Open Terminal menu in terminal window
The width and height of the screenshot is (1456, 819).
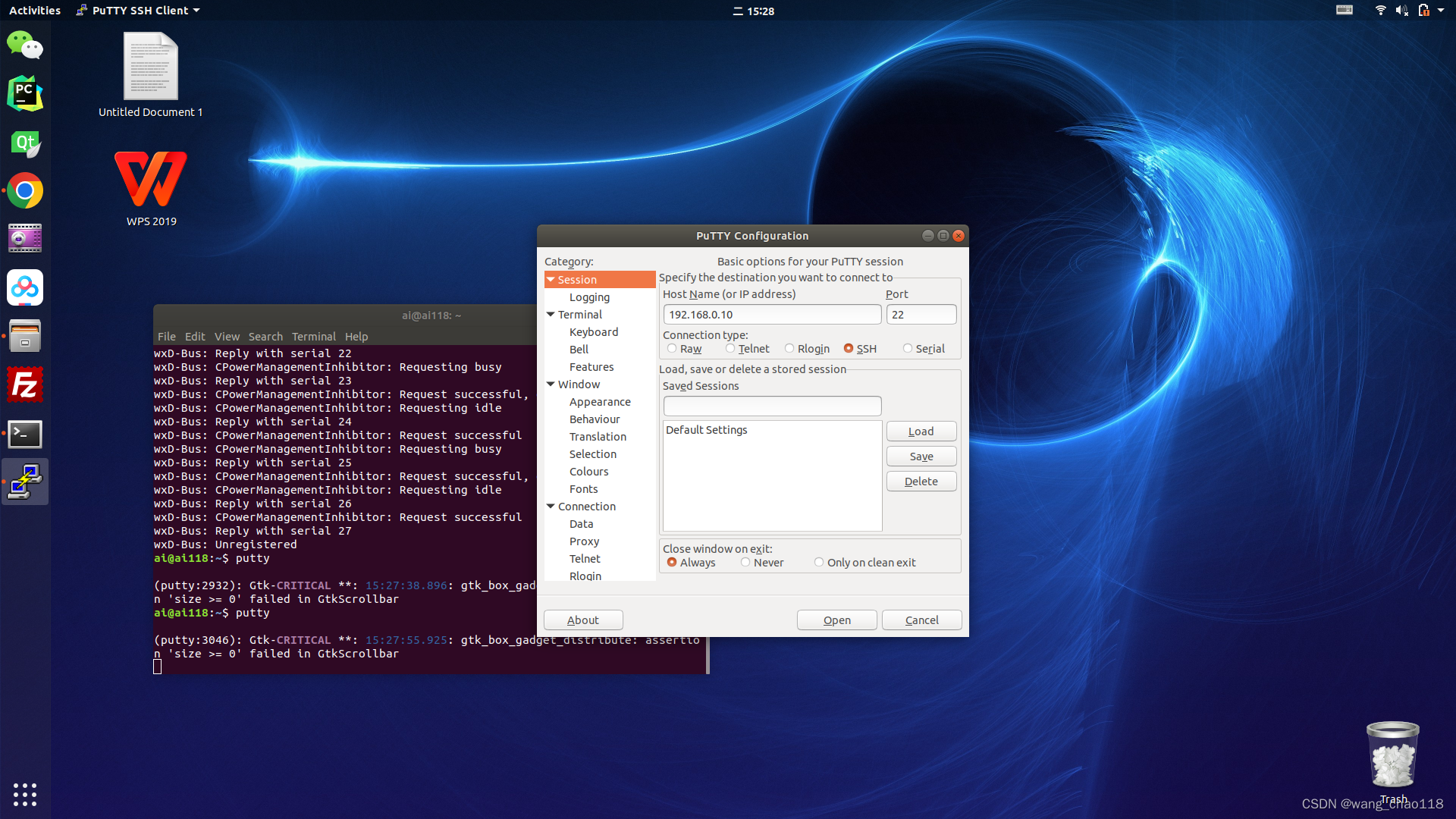(314, 336)
